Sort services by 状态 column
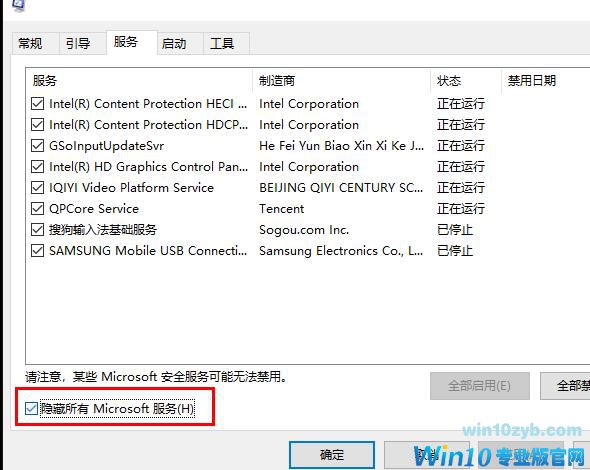The height and width of the screenshot is (470, 590). pos(466,81)
